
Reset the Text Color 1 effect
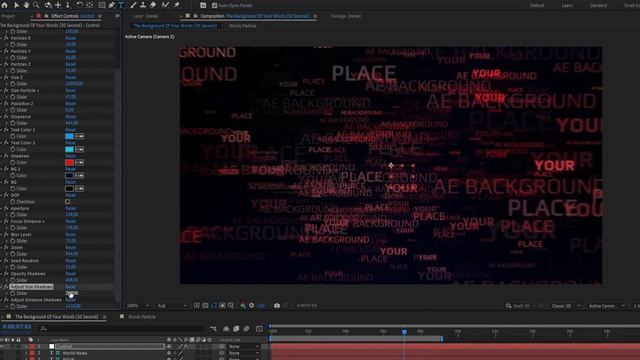pyautogui.click(x=70, y=130)
